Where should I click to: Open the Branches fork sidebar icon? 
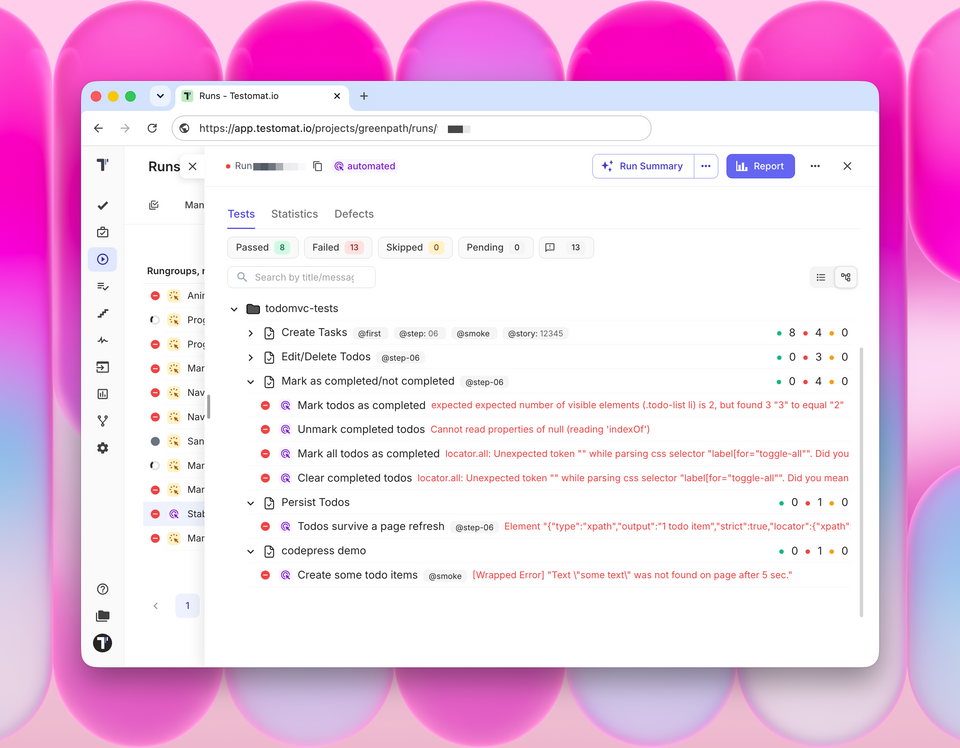coord(102,421)
